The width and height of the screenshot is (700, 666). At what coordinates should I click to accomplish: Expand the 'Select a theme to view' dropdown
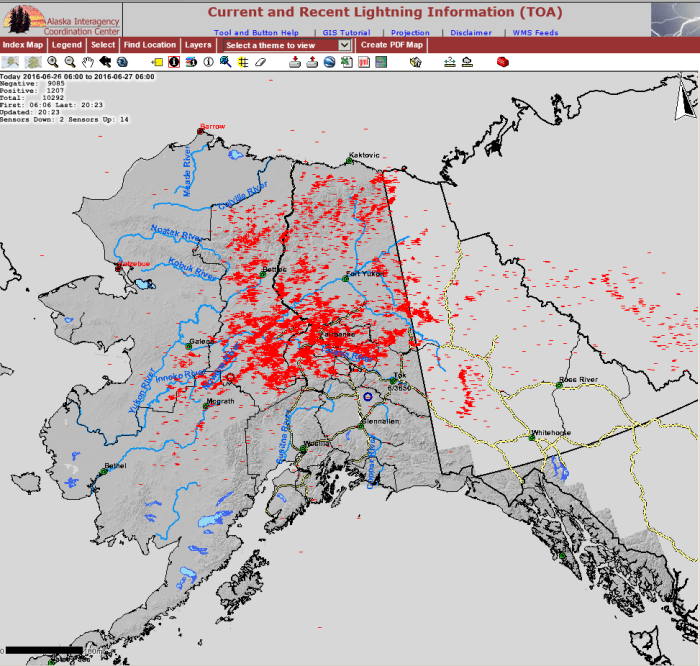pyautogui.click(x=287, y=45)
